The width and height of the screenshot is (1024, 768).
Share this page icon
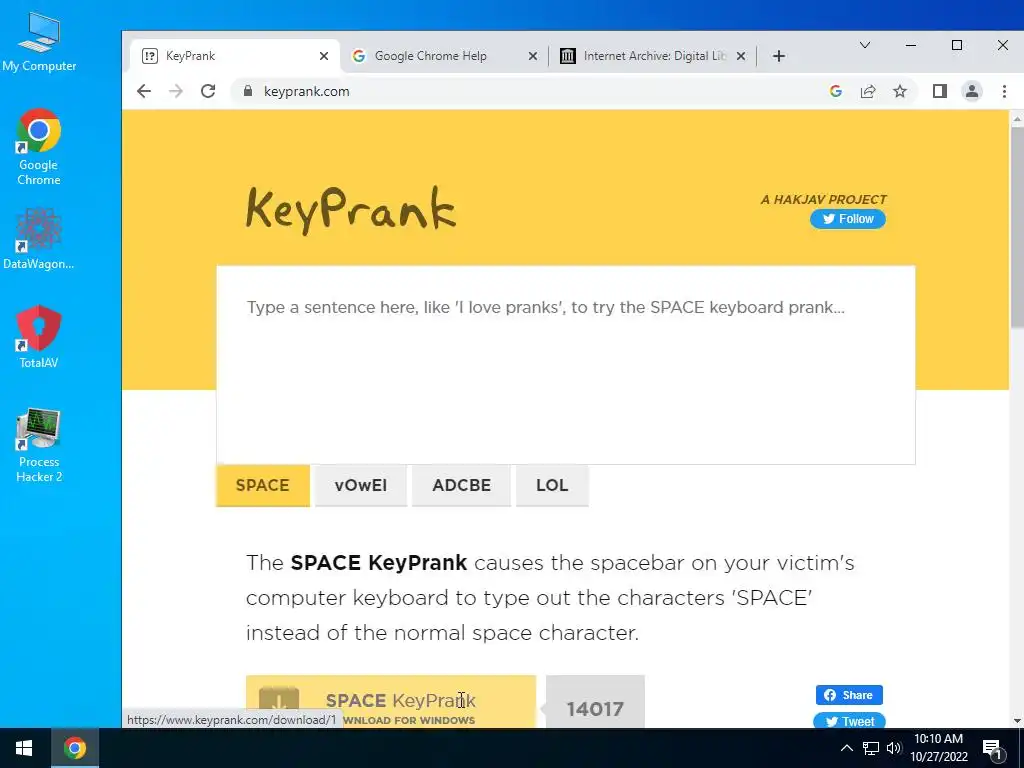[x=868, y=91]
